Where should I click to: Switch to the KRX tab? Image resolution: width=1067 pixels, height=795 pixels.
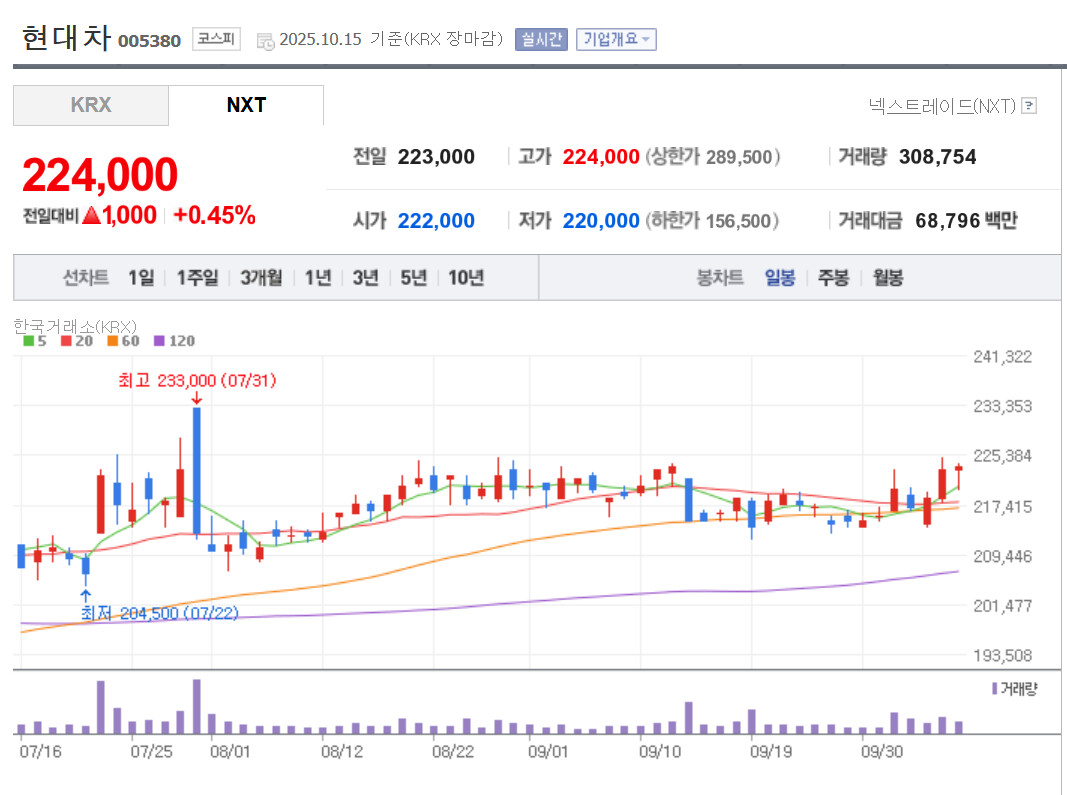91,105
